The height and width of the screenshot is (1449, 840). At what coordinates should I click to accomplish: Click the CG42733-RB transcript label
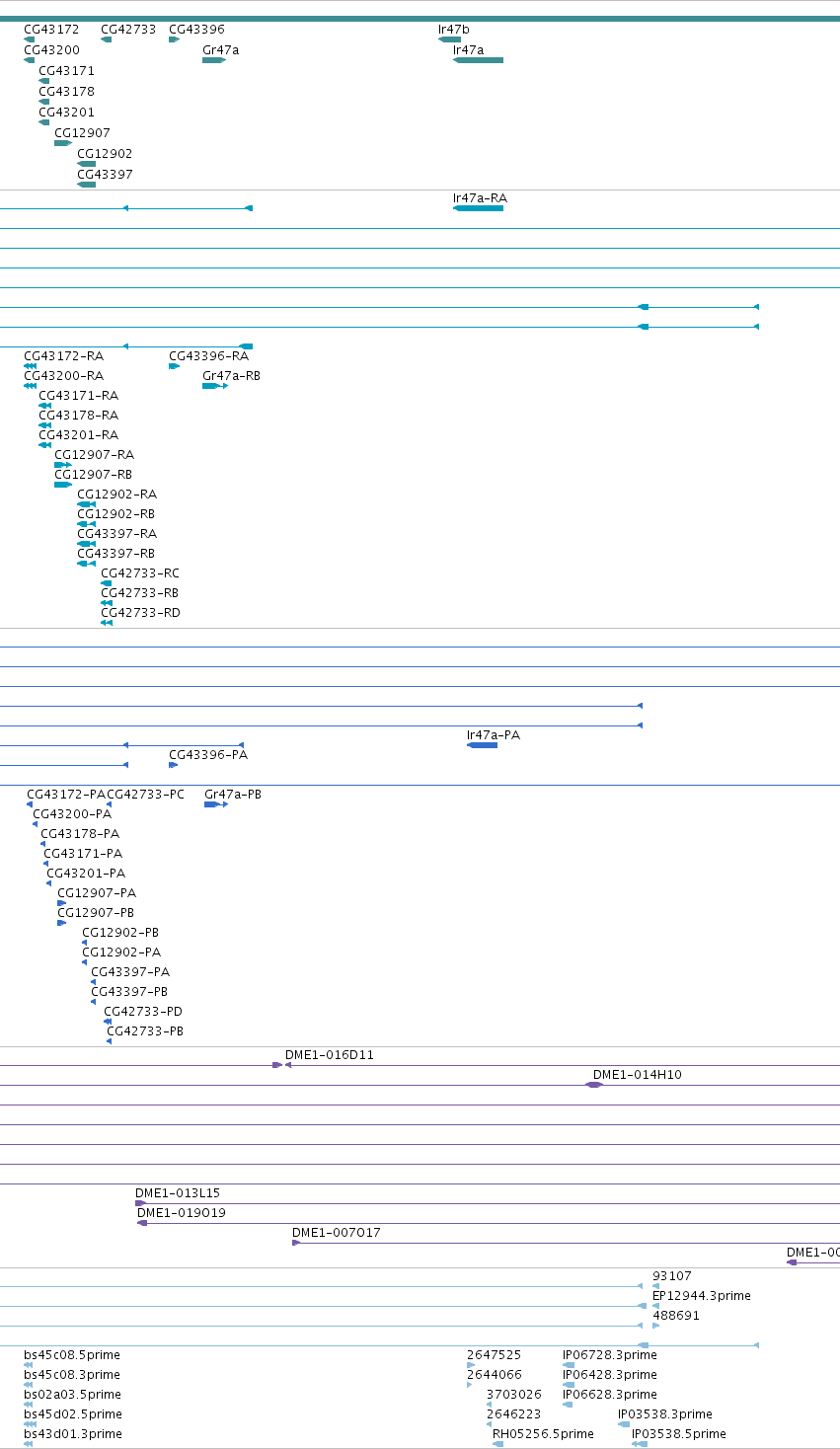139,593
